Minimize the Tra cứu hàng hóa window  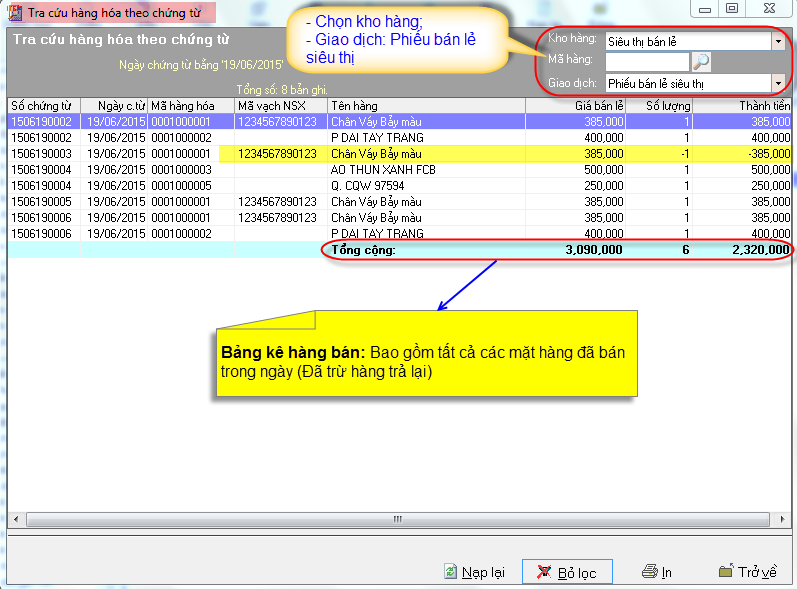(704, 8)
